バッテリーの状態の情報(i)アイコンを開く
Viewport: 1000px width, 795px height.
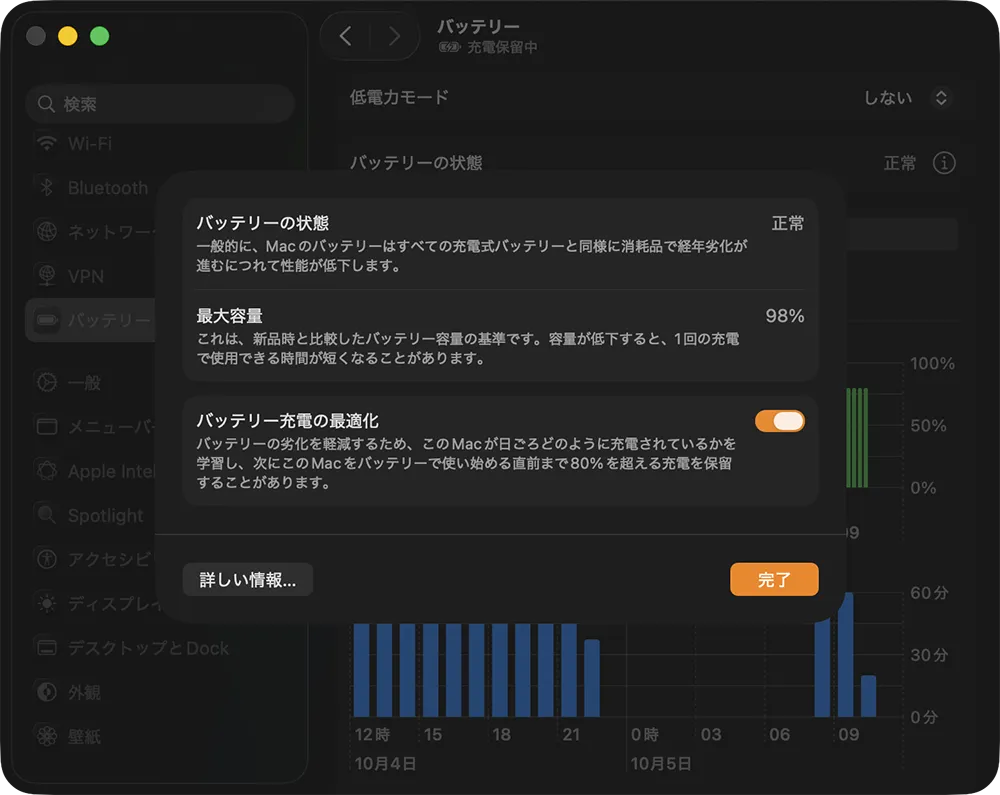pos(944,163)
